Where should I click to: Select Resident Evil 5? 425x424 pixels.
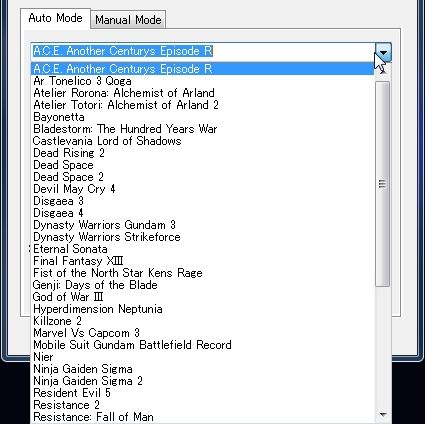coord(203,393)
